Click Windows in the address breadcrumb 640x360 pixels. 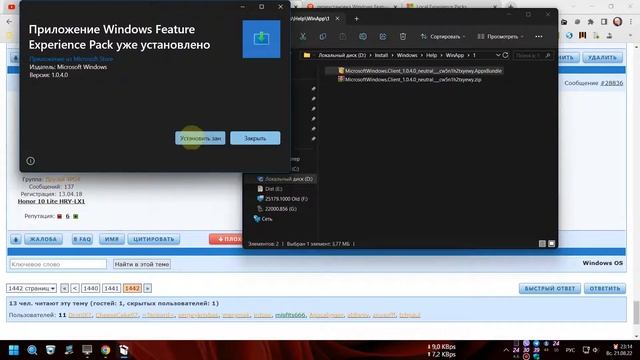407,55
